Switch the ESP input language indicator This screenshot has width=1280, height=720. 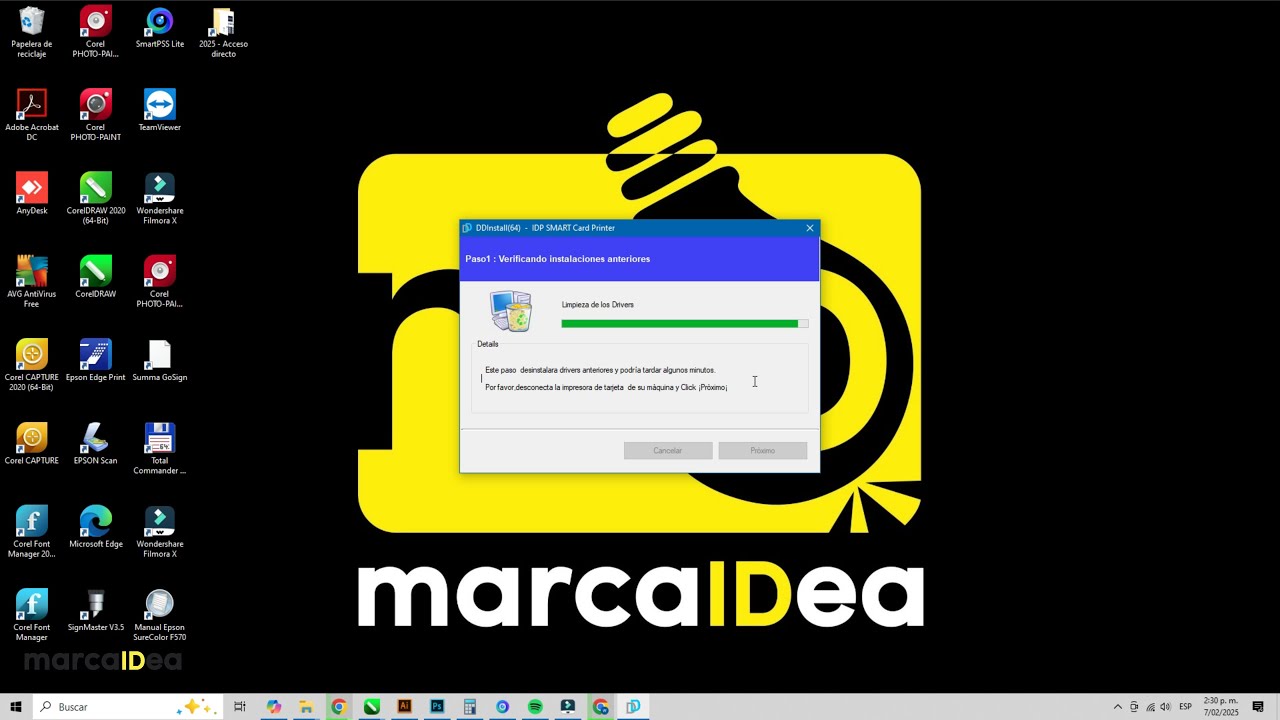coord(1185,707)
